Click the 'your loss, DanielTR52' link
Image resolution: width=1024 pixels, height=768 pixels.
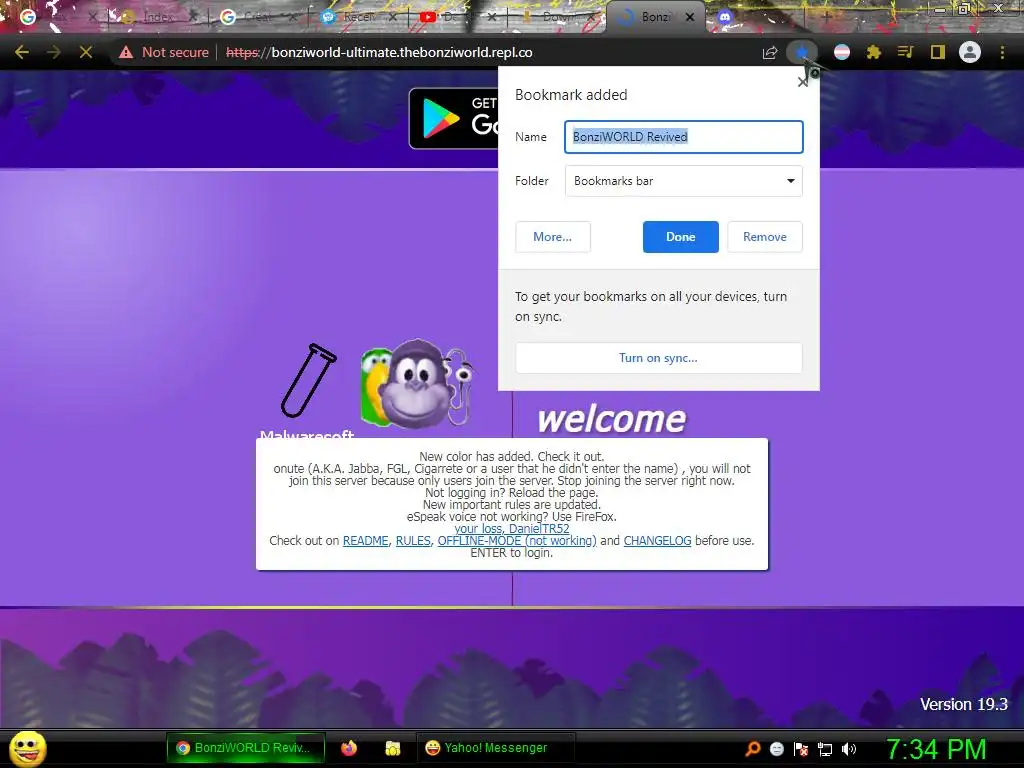512,528
